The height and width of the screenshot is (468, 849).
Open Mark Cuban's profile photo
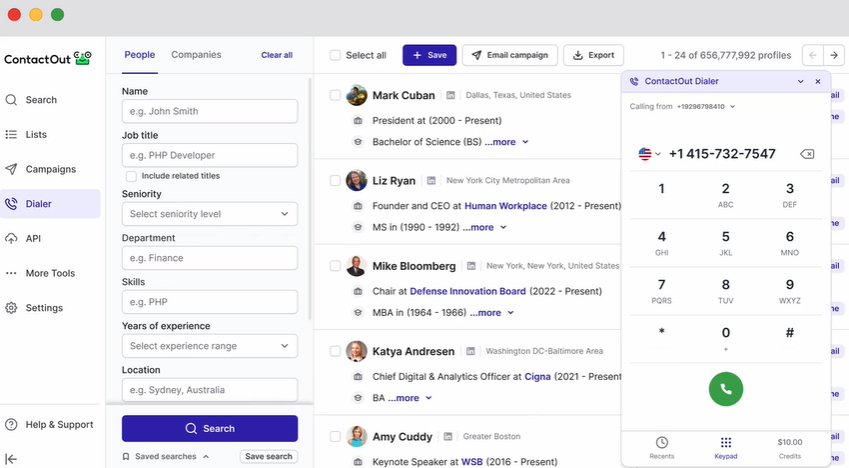click(357, 95)
